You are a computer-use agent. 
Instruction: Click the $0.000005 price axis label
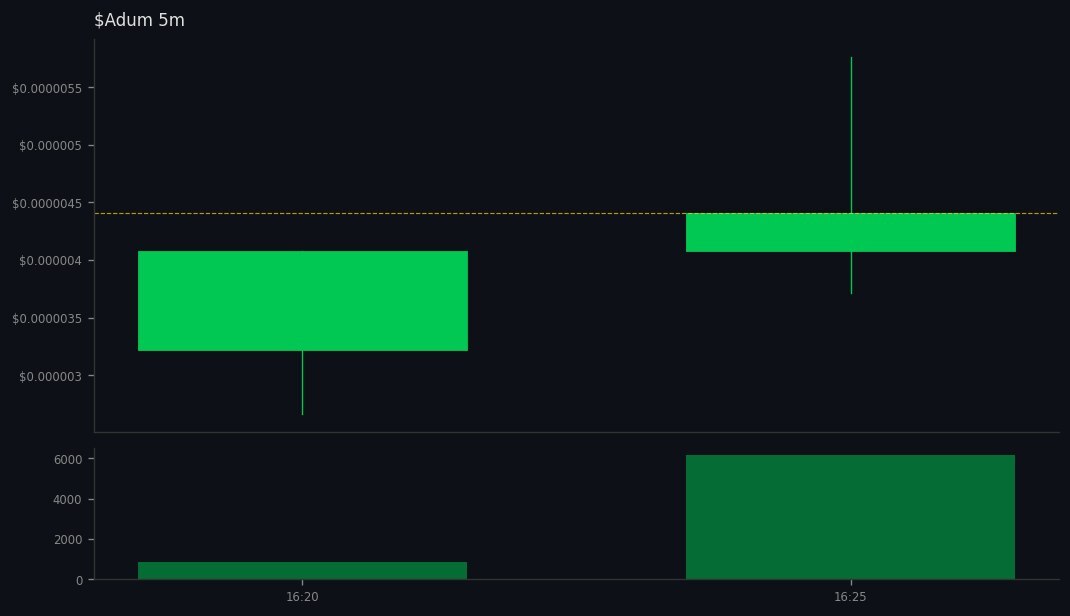pyautogui.click(x=50, y=146)
